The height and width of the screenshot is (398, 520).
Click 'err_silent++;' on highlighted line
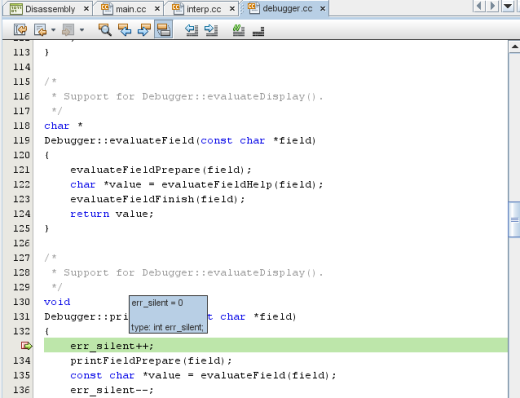tap(112, 346)
